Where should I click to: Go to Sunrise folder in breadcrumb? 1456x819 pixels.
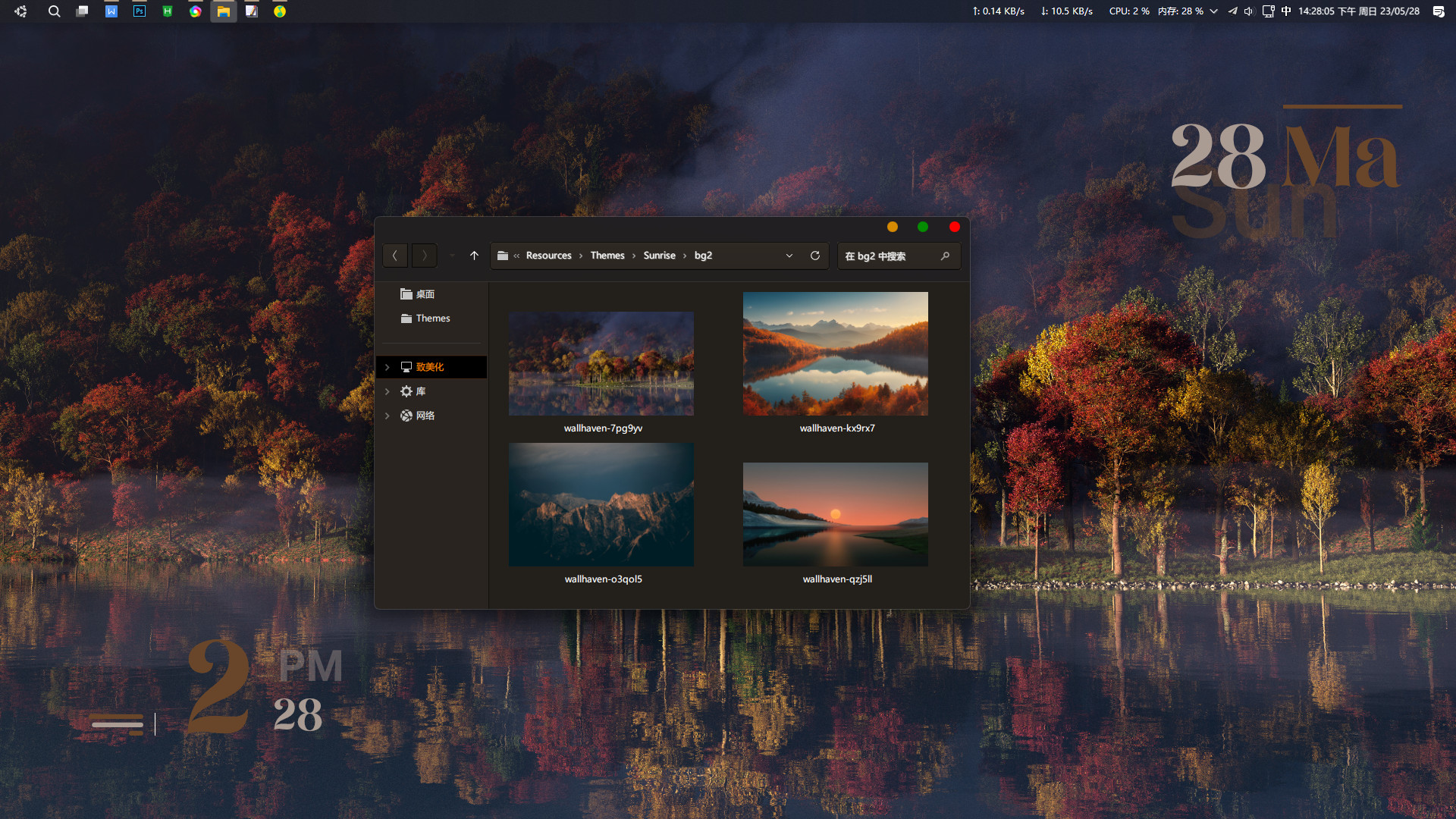tap(659, 256)
